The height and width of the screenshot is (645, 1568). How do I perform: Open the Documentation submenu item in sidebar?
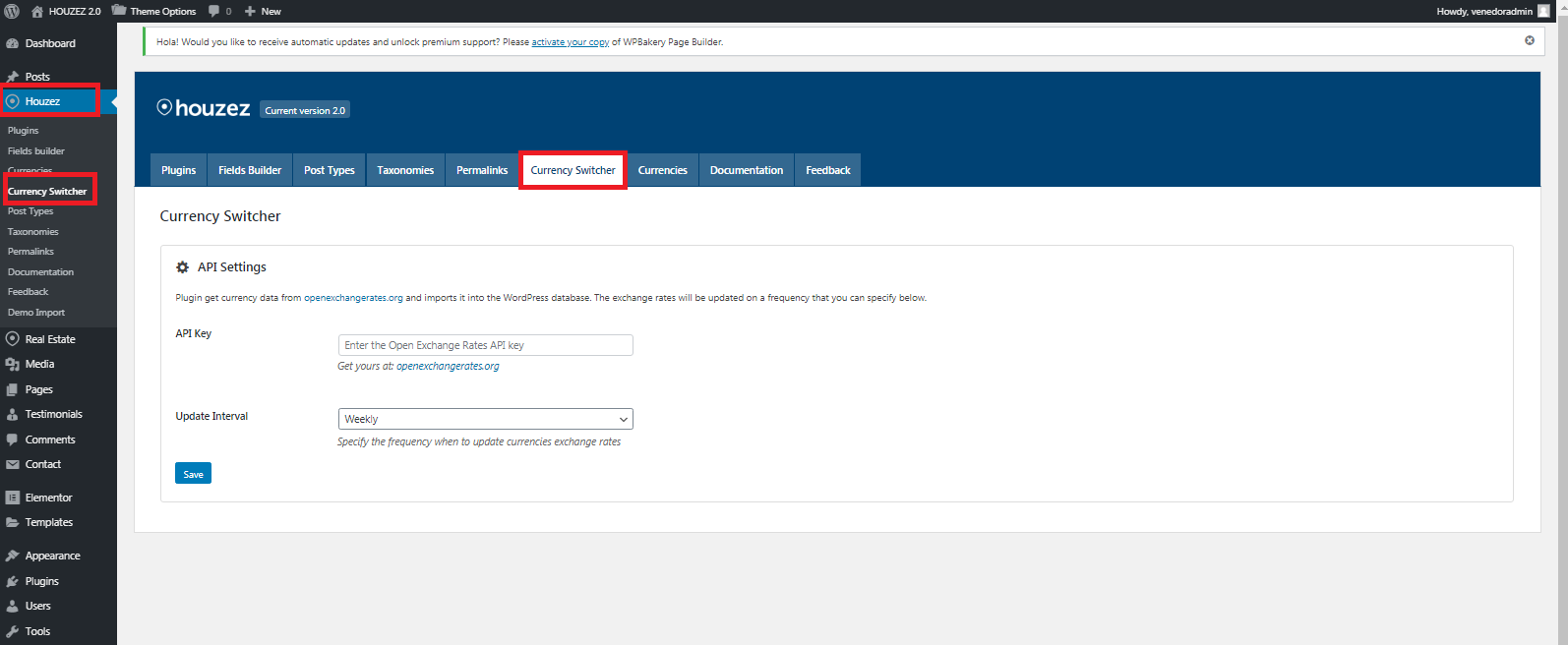point(40,272)
